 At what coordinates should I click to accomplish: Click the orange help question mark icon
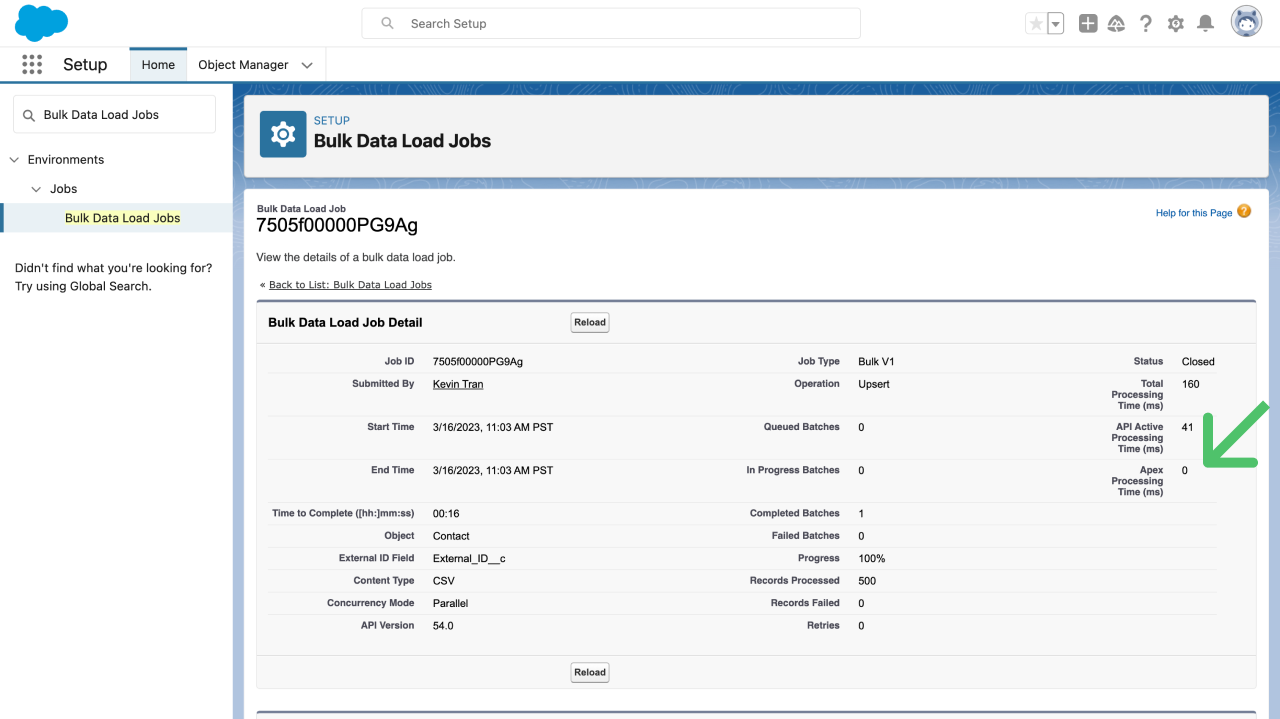[1244, 211]
